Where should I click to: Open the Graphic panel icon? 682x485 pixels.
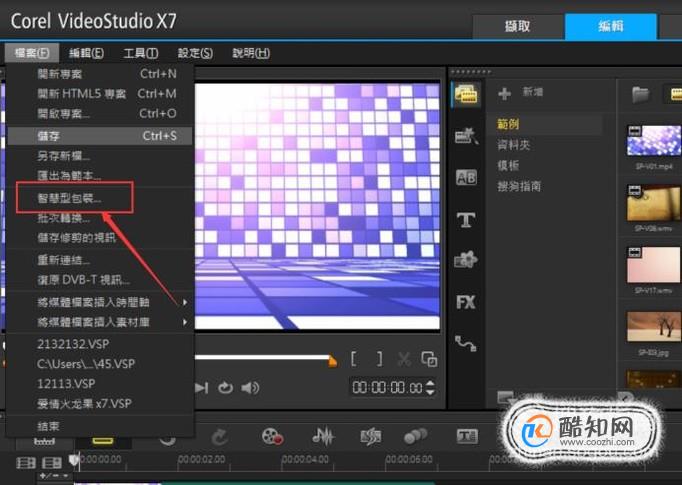(x=466, y=260)
